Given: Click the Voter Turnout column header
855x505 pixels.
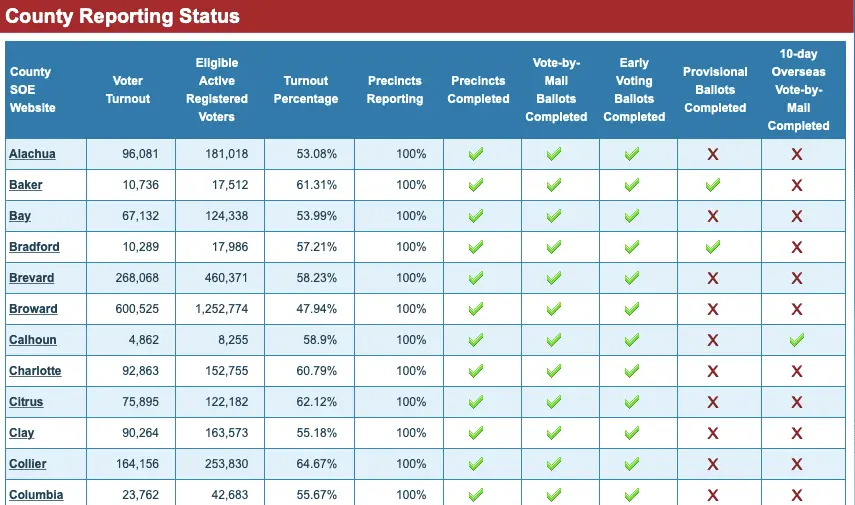Looking at the screenshot, I should coord(128,90).
